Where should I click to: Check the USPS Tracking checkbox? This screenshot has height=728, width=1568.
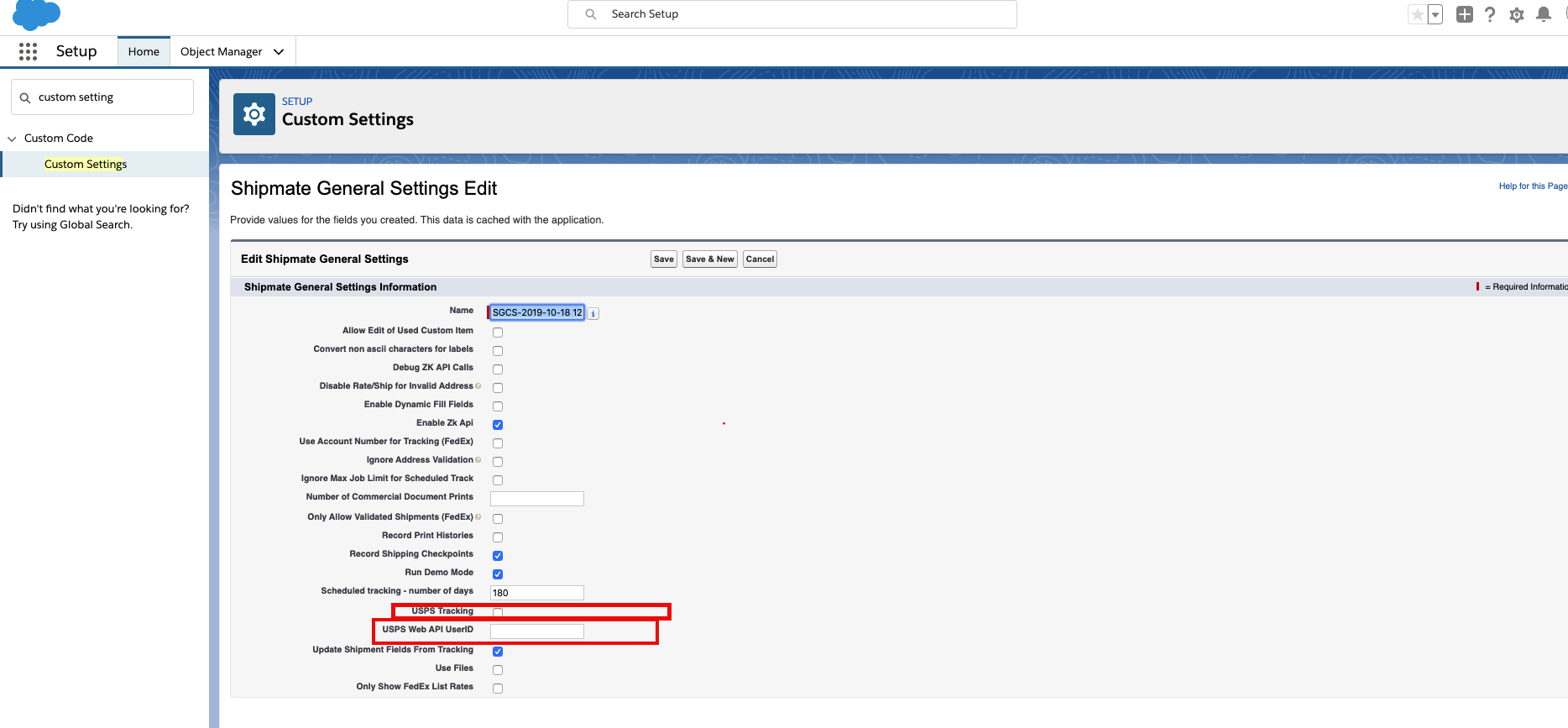498,613
